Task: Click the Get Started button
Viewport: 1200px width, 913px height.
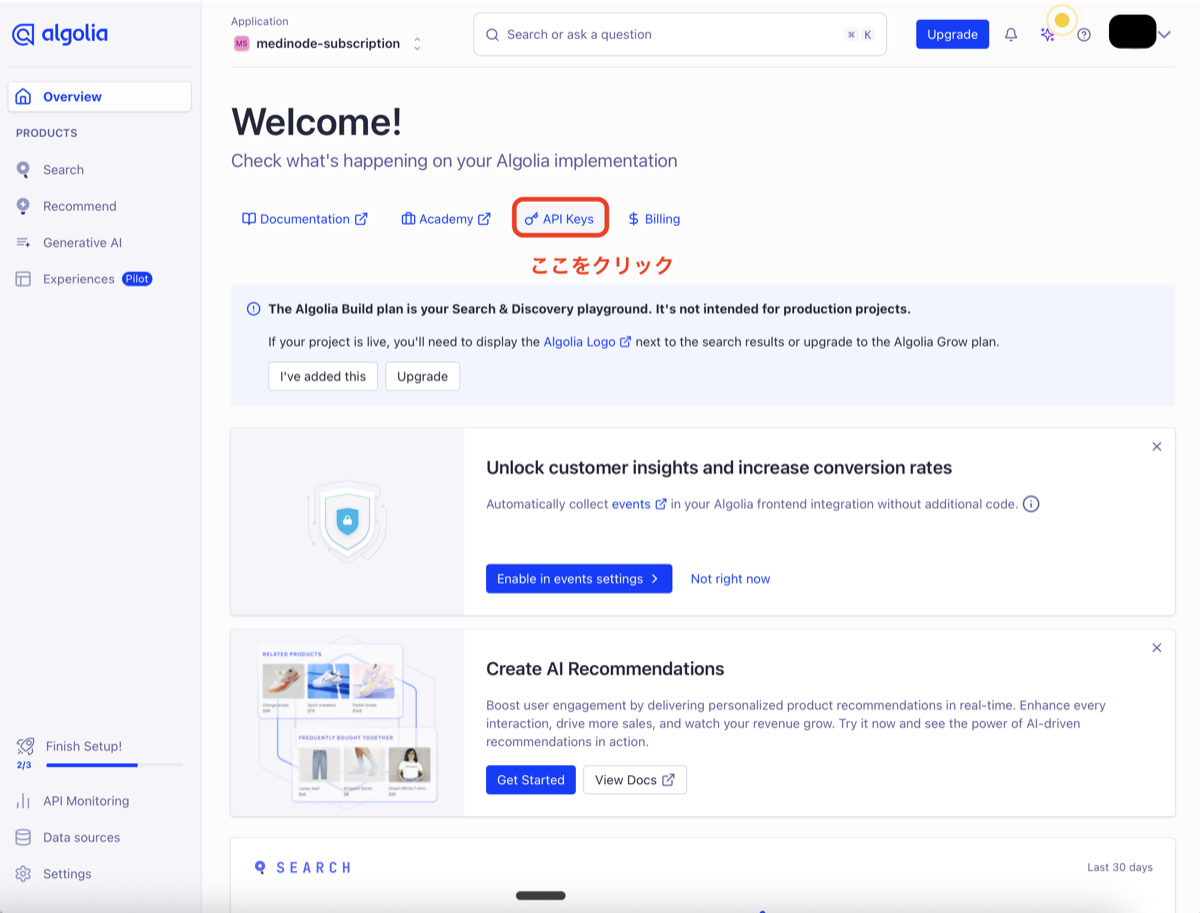Action: 531,780
